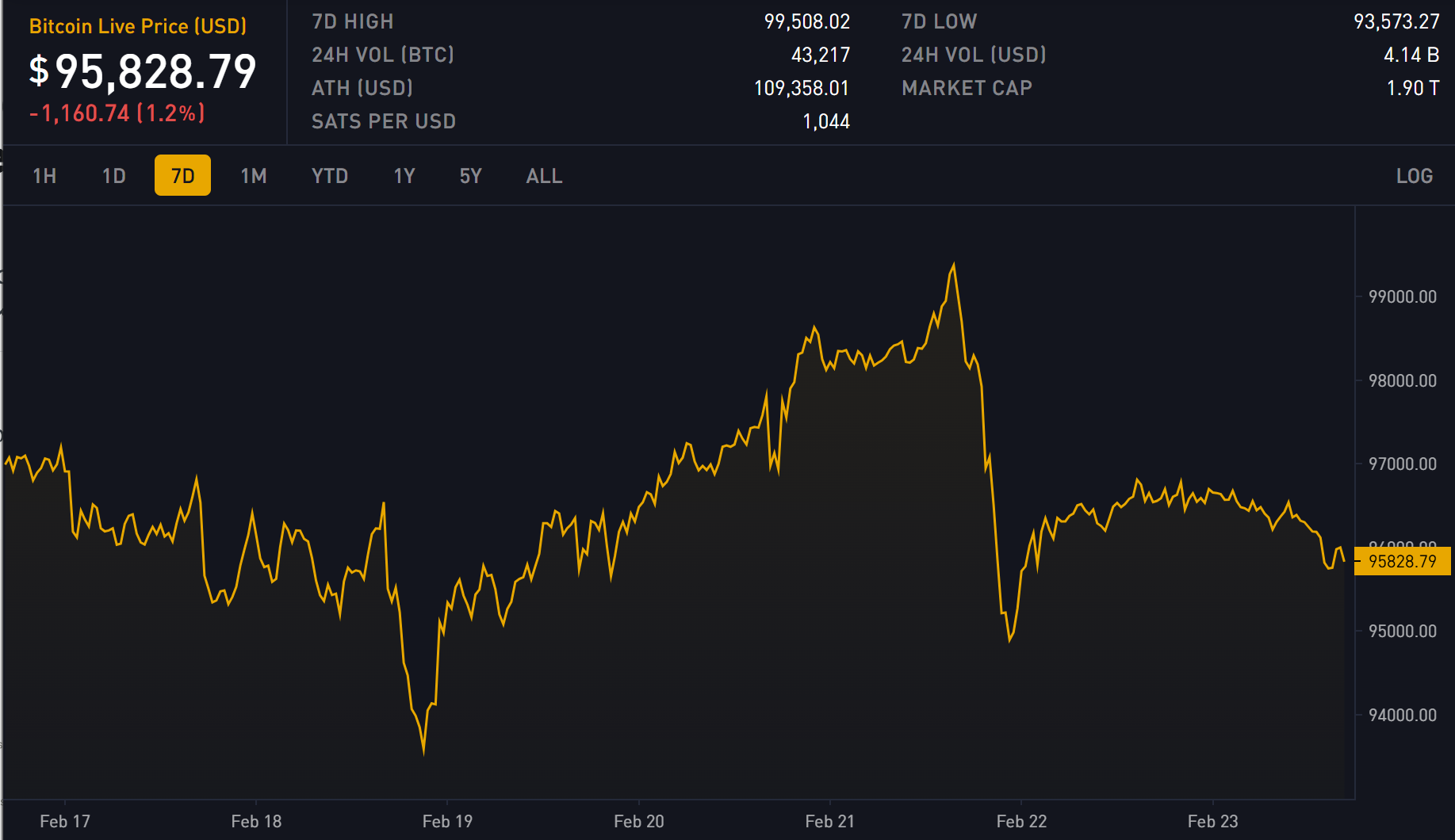Image resolution: width=1455 pixels, height=840 pixels.
Task: Toggle LOG scale on the chart
Action: (1414, 176)
